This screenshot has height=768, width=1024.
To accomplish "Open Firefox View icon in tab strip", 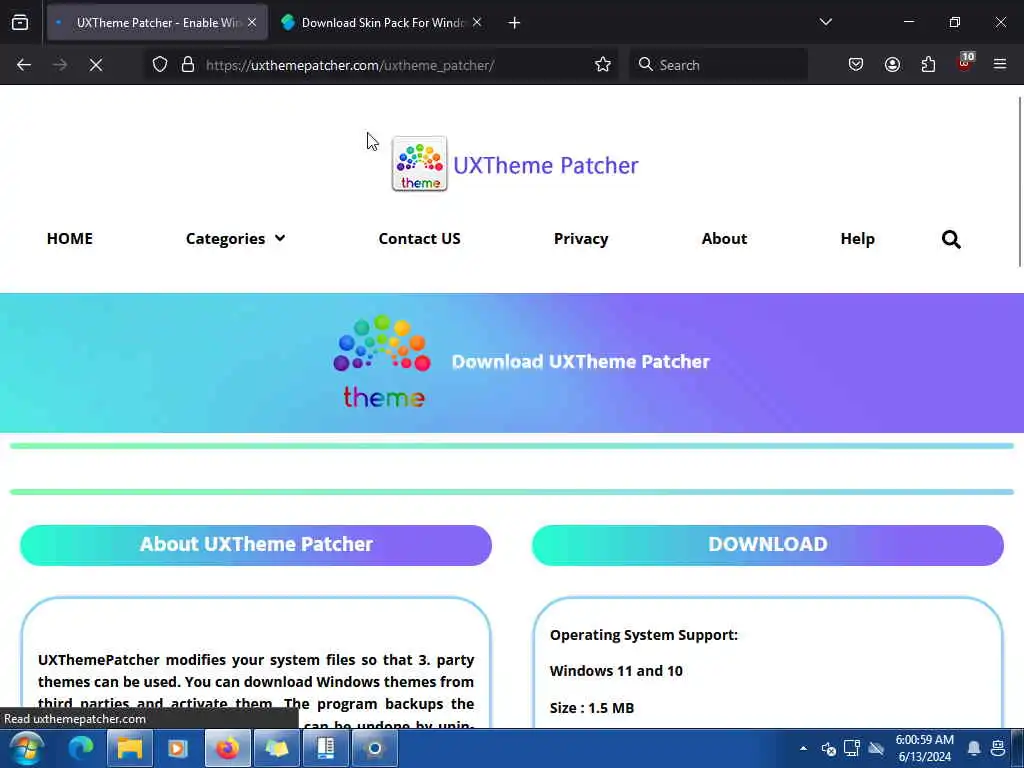I will tap(20, 23).
